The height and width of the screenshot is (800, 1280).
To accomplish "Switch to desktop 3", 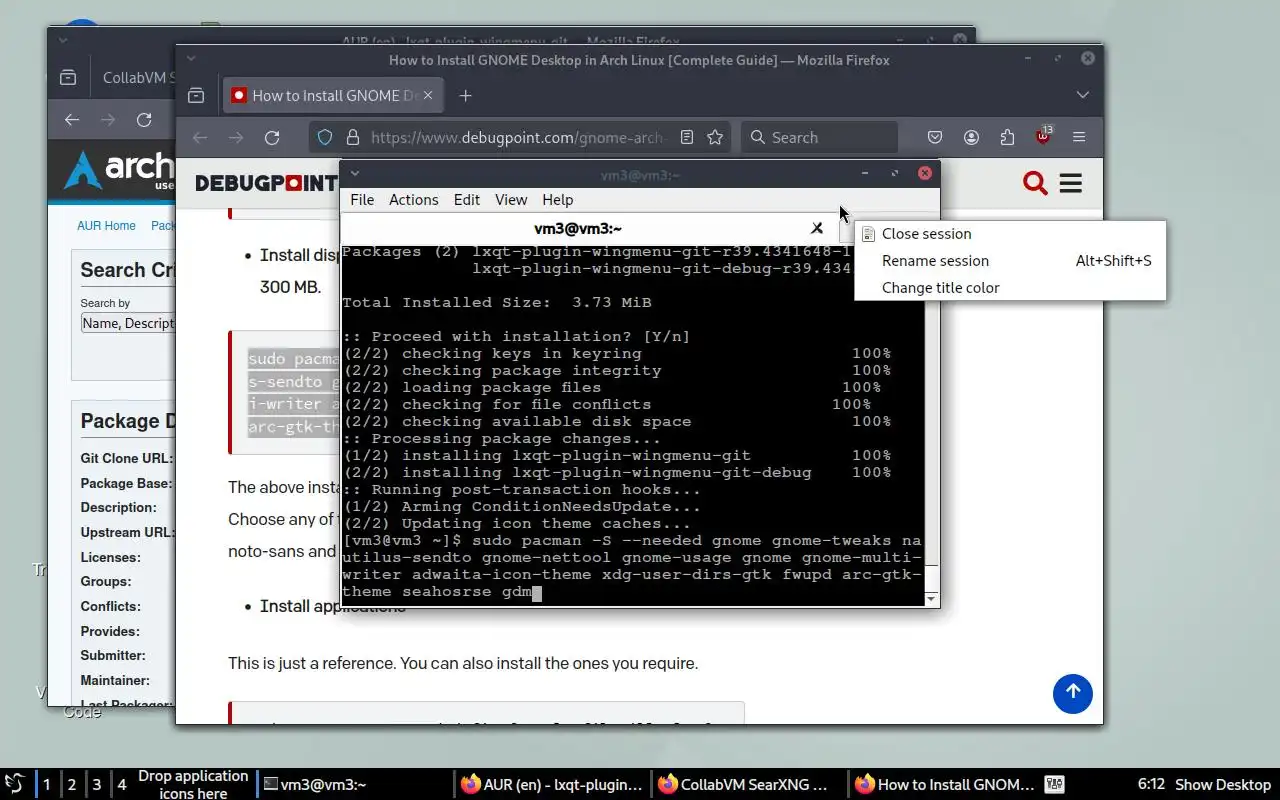I will point(96,784).
